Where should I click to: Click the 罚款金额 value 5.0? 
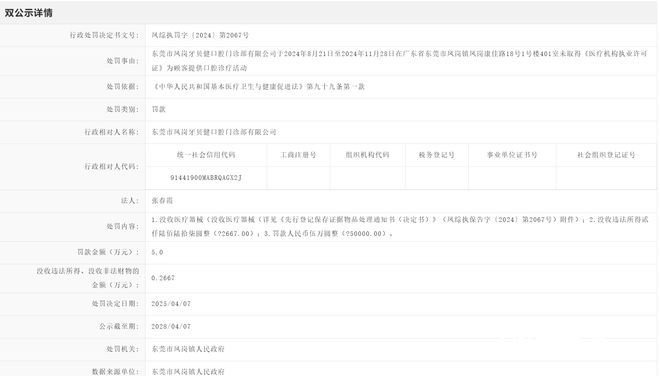click(x=157, y=252)
